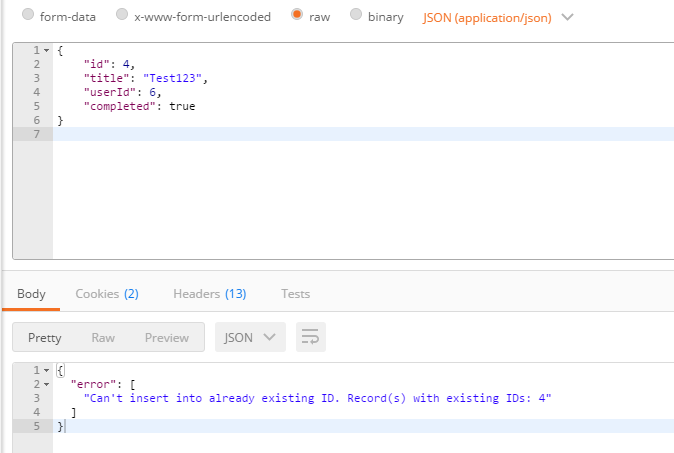The height and width of the screenshot is (453, 674).
Task: Switch response view to Pretty
Action: coord(45,338)
